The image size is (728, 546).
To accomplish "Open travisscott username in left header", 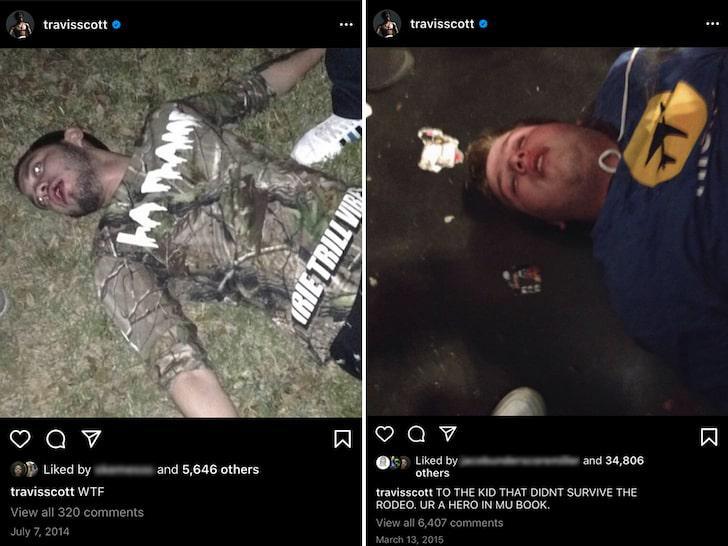I will (x=75, y=25).
